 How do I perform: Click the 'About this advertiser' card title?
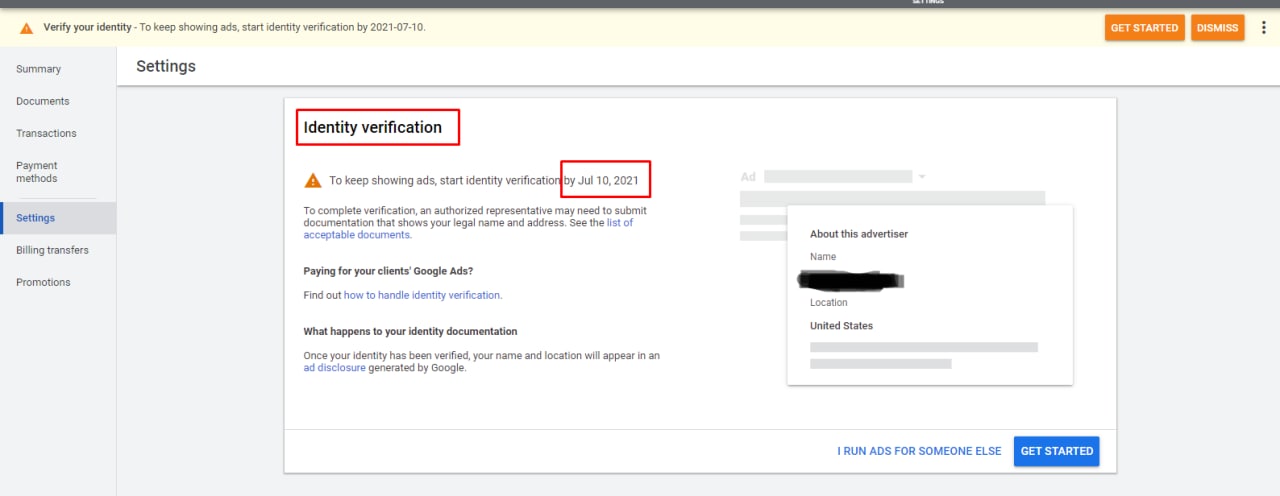859,234
